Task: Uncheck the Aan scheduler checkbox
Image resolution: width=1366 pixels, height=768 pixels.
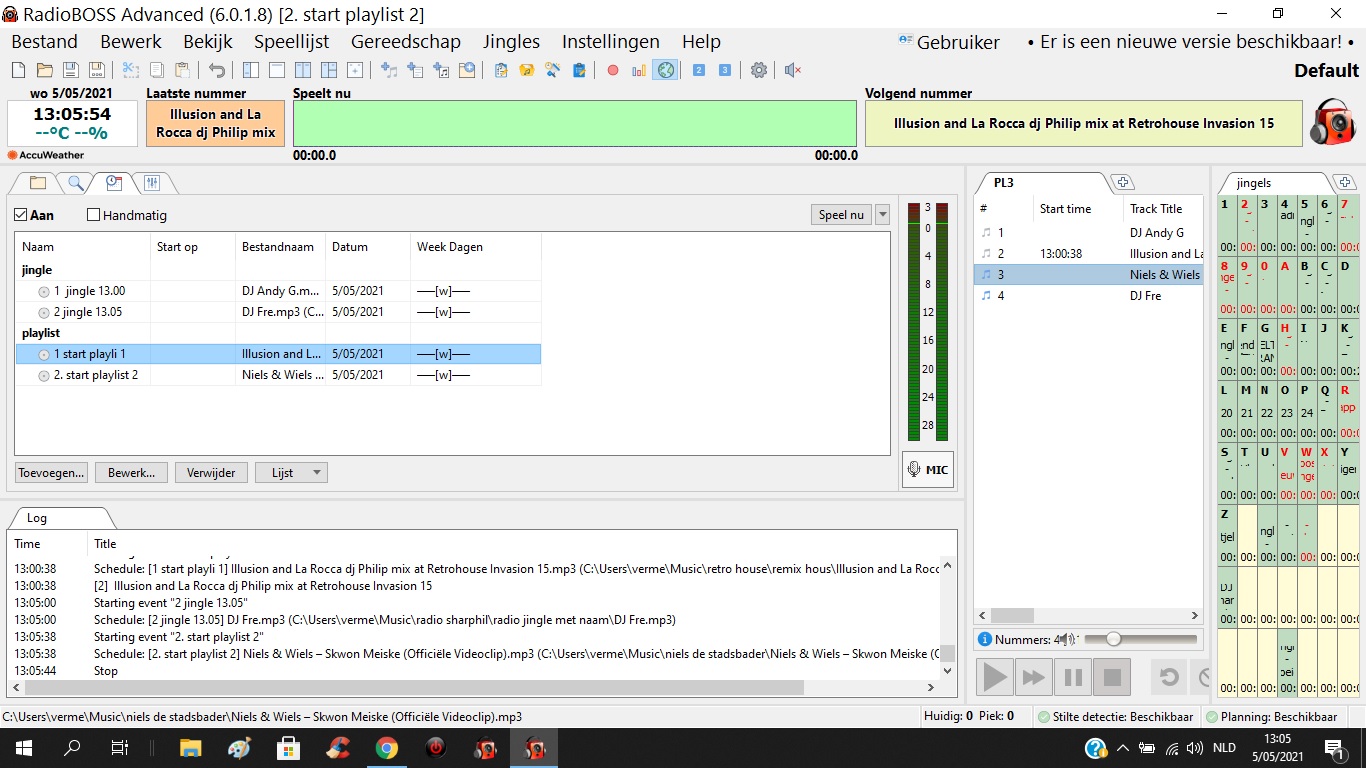Action: [x=21, y=215]
